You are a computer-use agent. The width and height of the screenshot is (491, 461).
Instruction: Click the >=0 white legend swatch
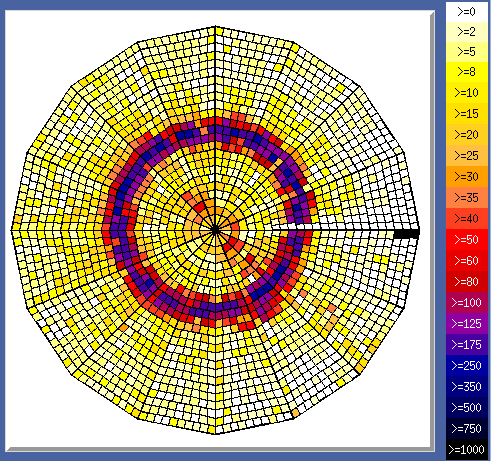467,12
